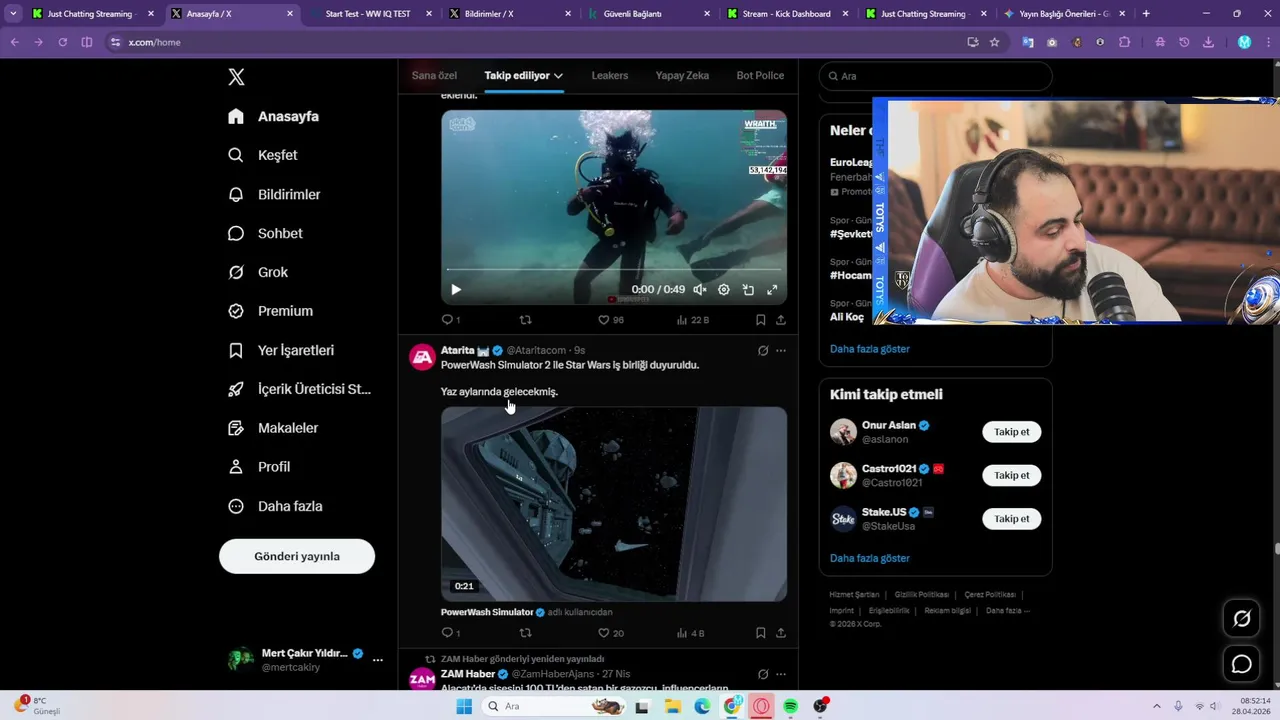Bookmark the diver video post
Screen dimensions: 1280x720
tap(760, 320)
